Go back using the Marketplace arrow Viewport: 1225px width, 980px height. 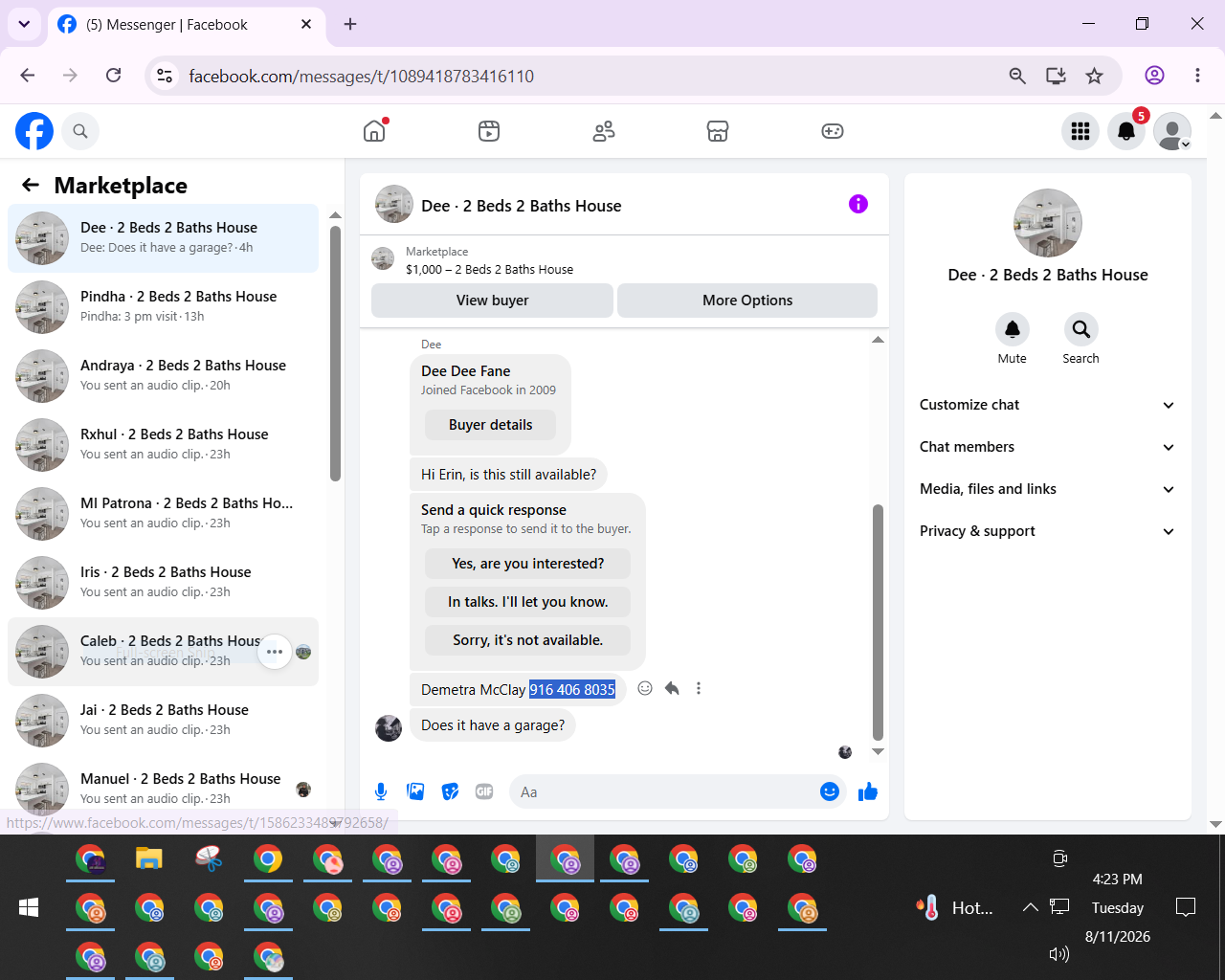(31, 185)
